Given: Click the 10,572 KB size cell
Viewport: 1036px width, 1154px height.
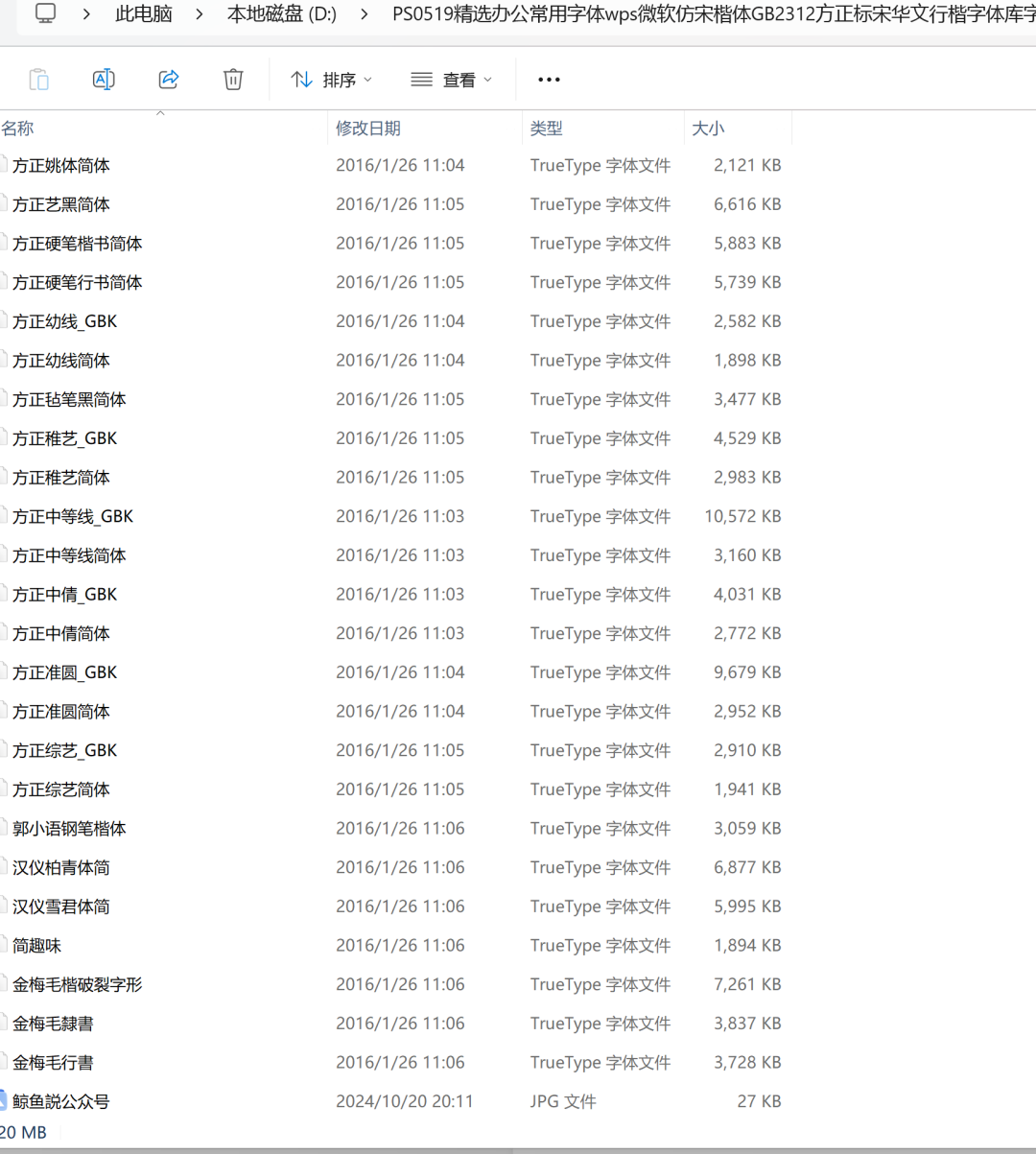Looking at the screenshot, I should [742, 517].
